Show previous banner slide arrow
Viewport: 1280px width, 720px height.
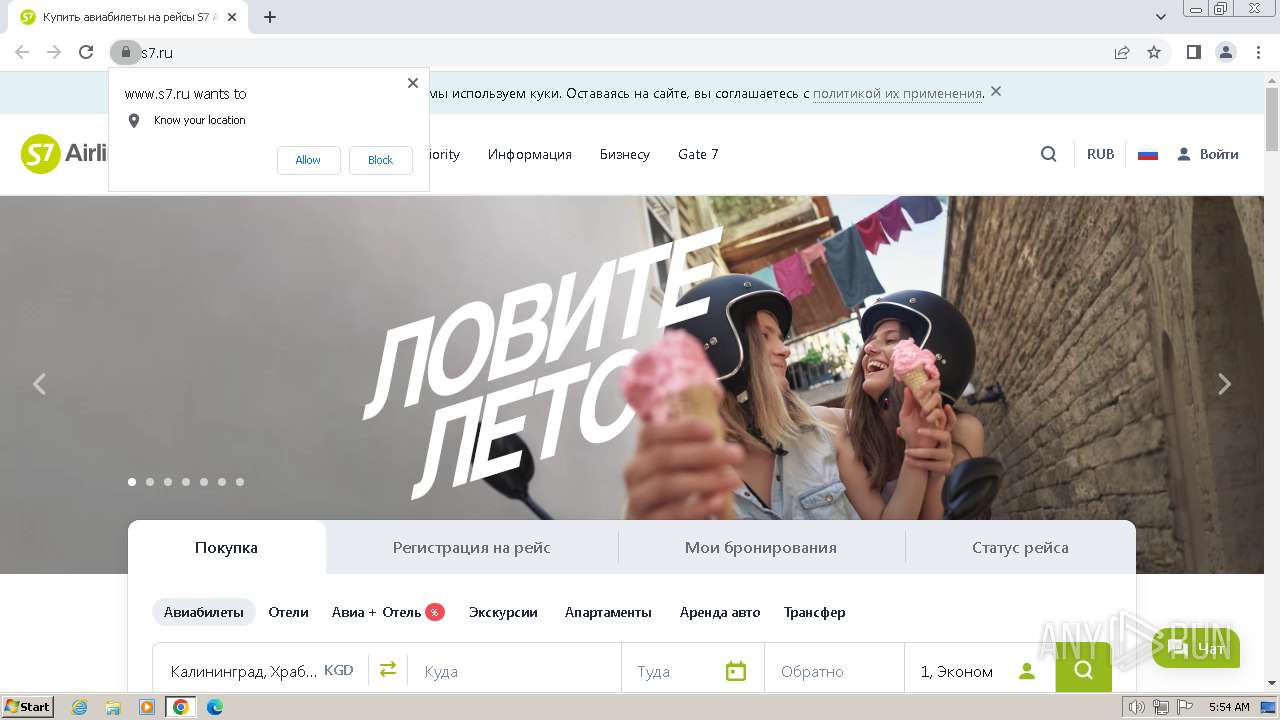coord(39,384)
